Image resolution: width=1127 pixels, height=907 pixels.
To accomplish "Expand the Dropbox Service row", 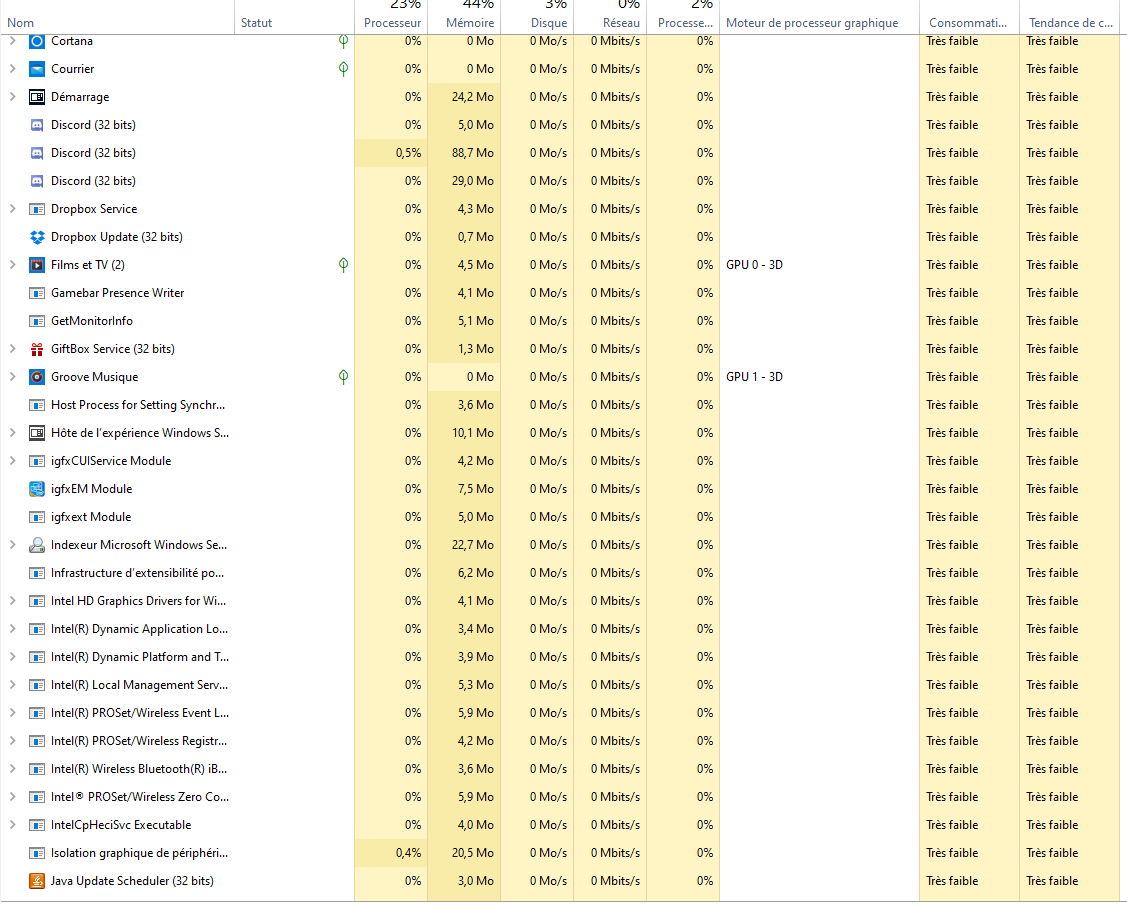I will pyautogui.click(x=12, y=209).
